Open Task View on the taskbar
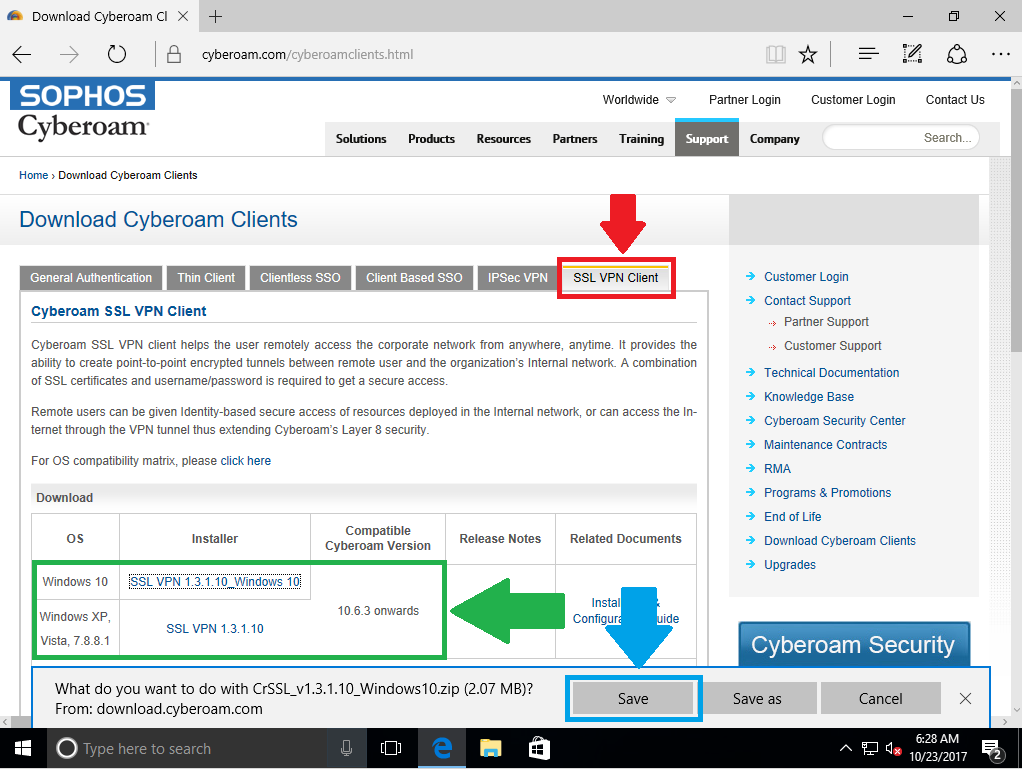Image resolution: width=1022 pixels, height=769 pixels. (390, 749)
